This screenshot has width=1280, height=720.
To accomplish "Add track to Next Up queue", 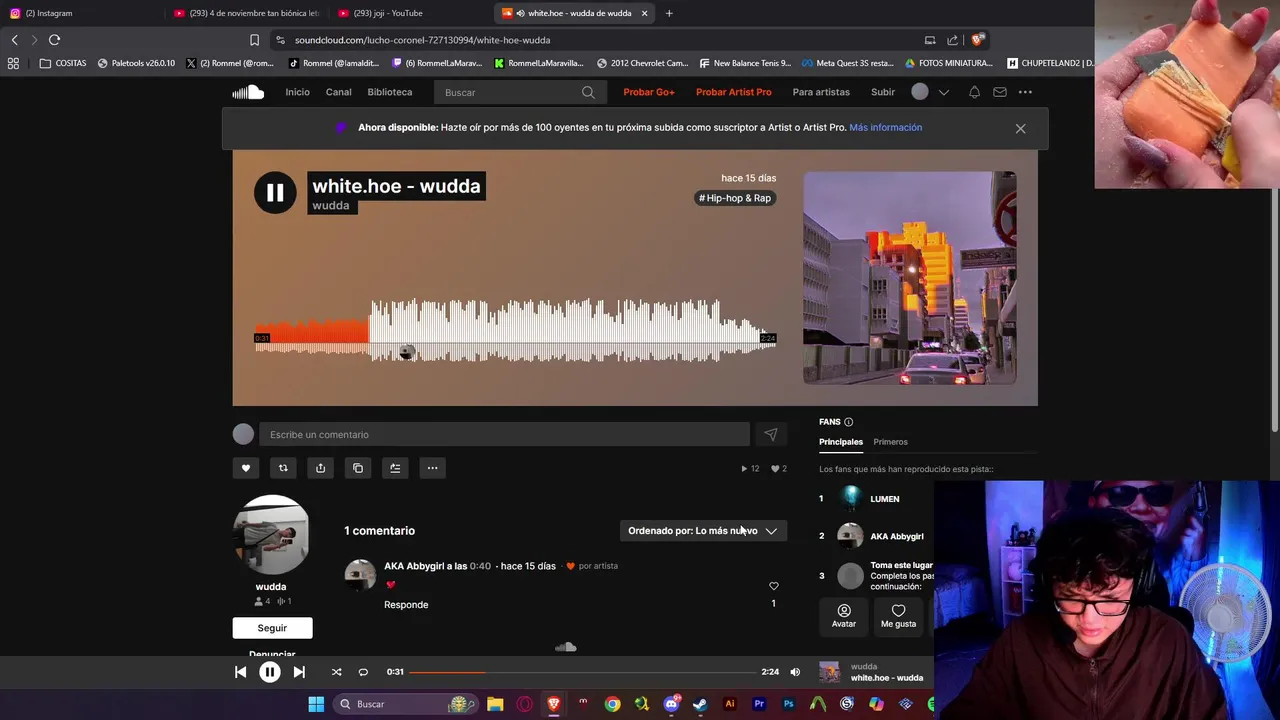I will (395, 468).
